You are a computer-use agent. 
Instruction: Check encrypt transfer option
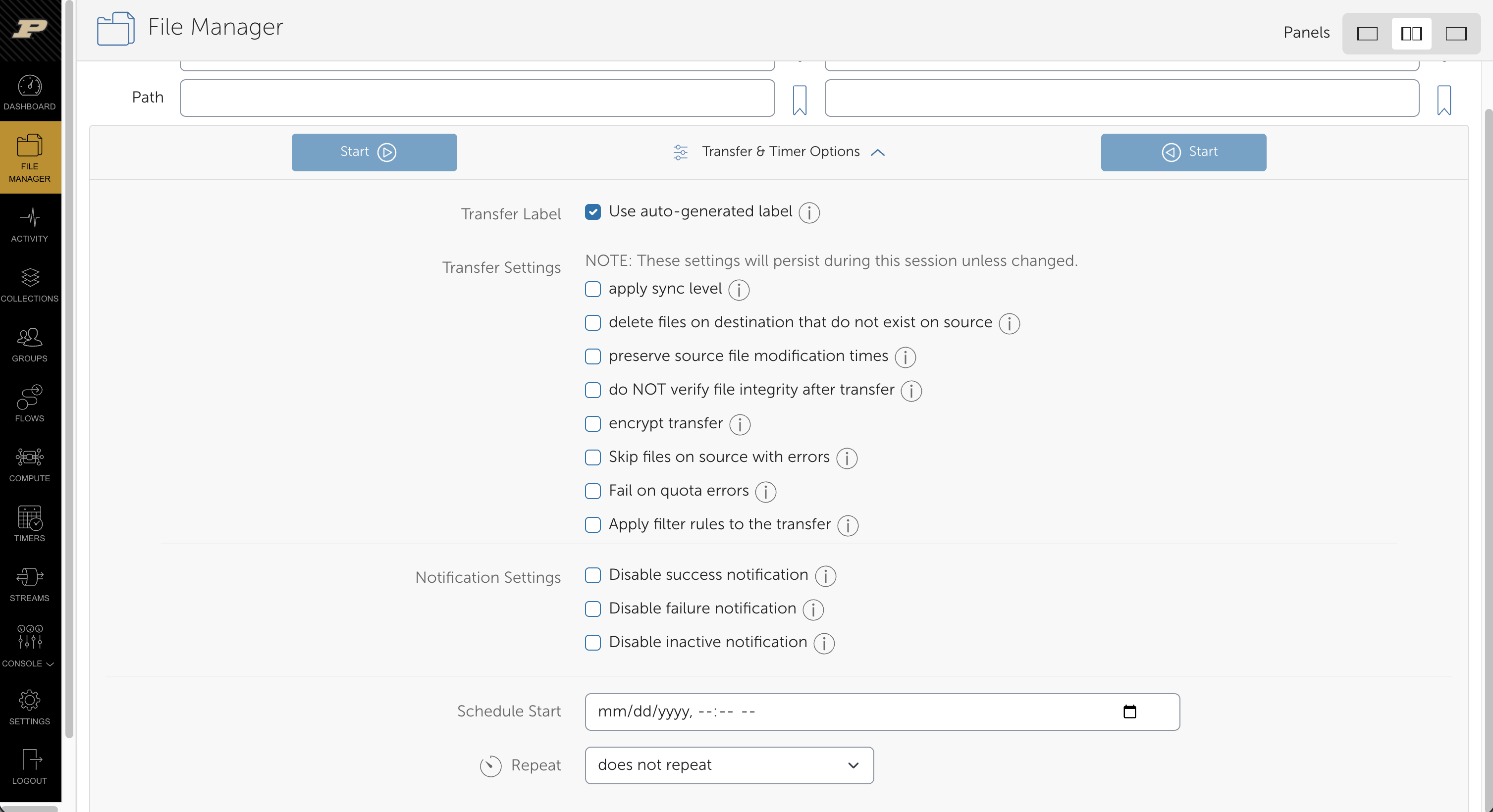pos(593,424)
